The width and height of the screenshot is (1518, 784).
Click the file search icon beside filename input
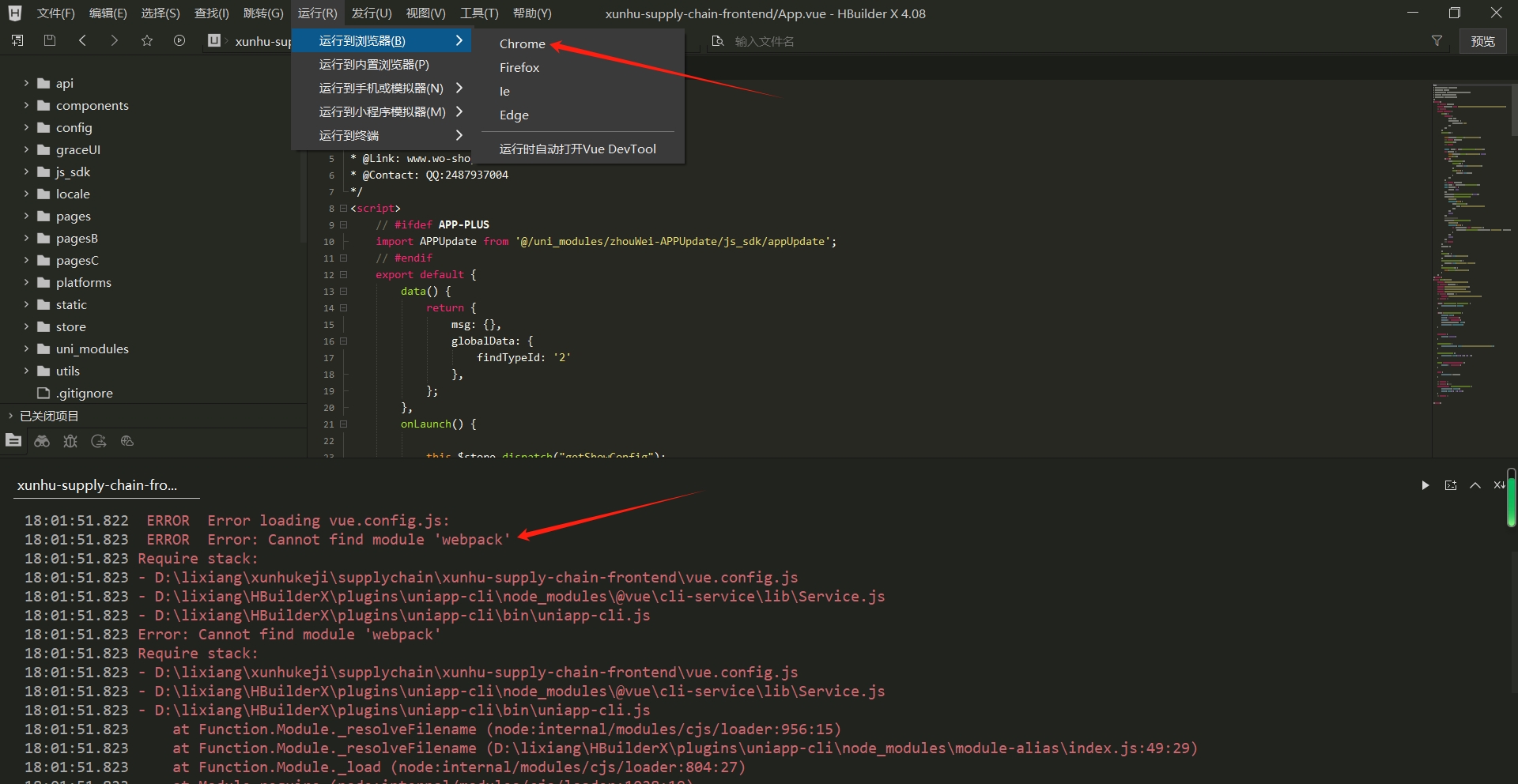click(718, 40)
